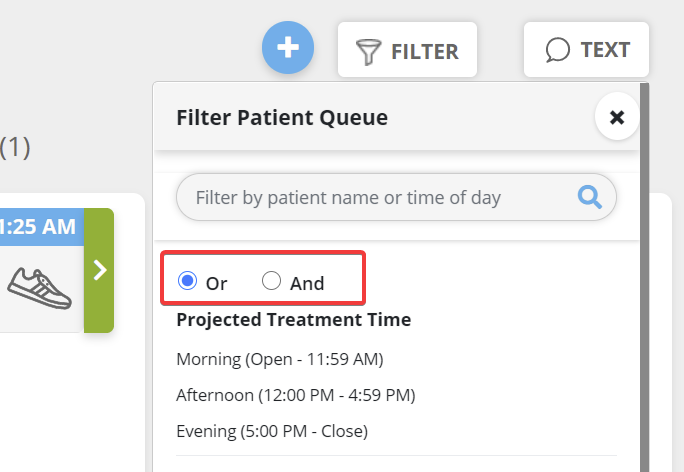
Task: Click the Filter Patient Queue title
Action: tap(282, 118)
